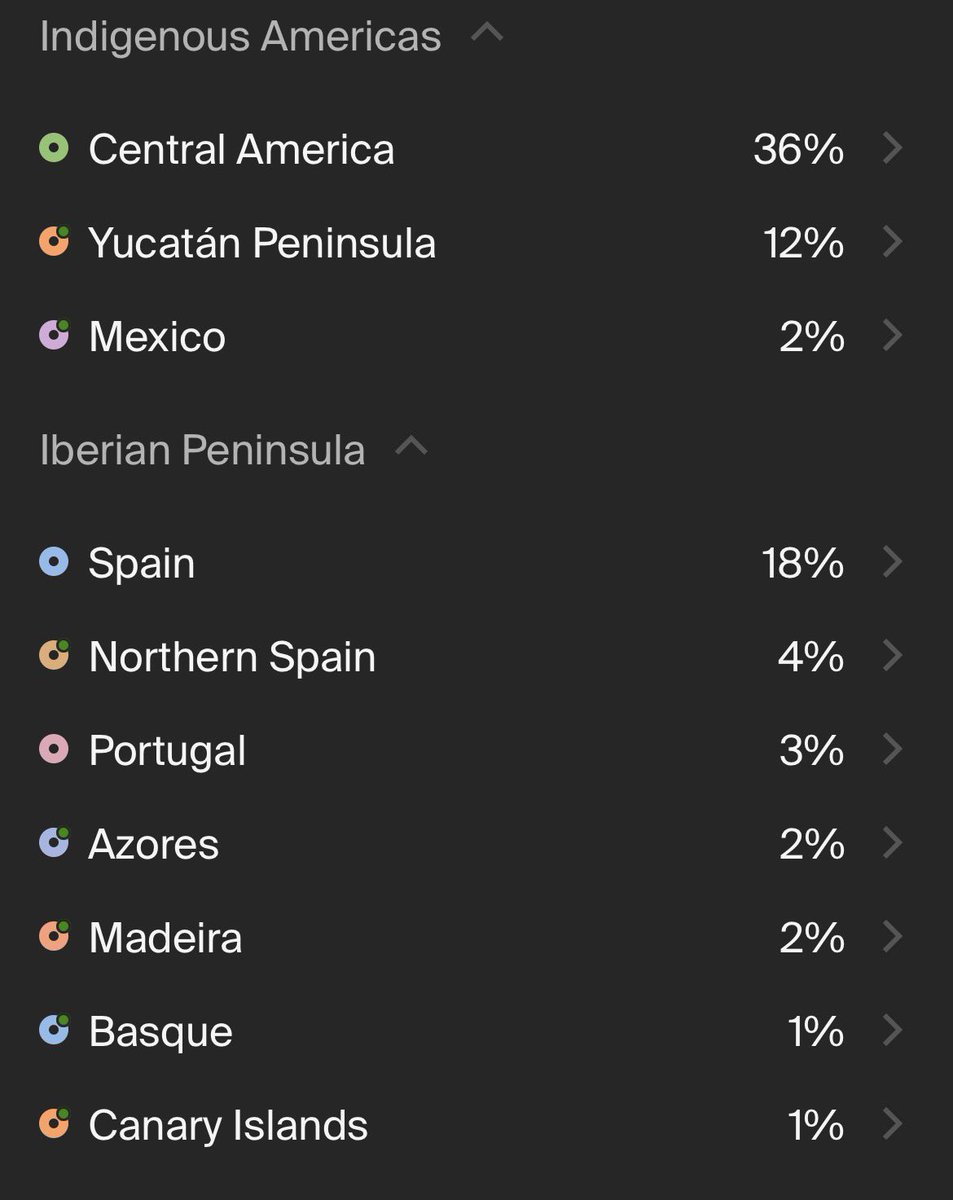Click the Iberian Peninsula heading
Image resolution: width=953 pixels, height=1200 pixels.
[202, 450]
